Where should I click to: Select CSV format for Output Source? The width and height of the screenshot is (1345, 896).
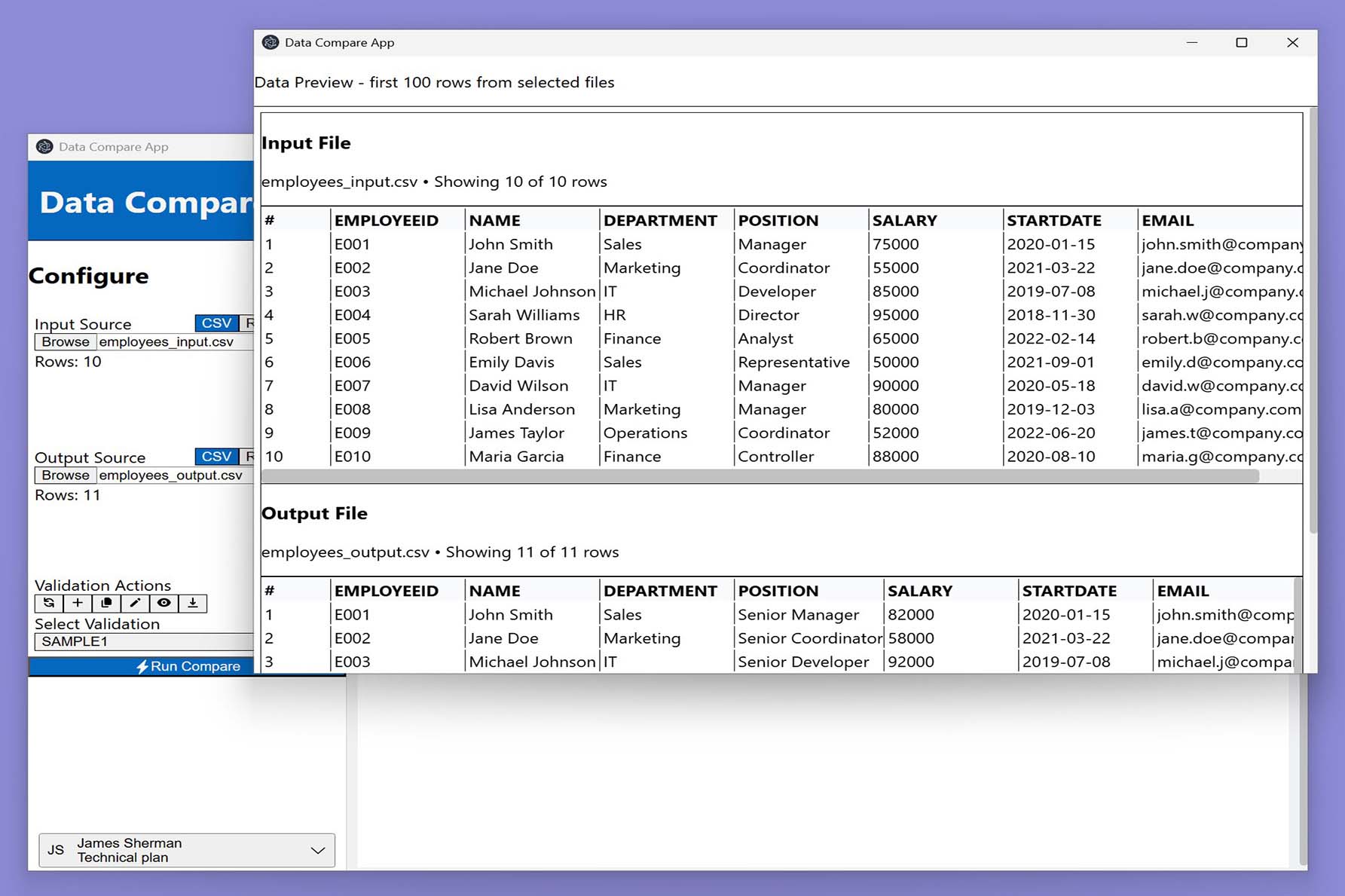216,456
